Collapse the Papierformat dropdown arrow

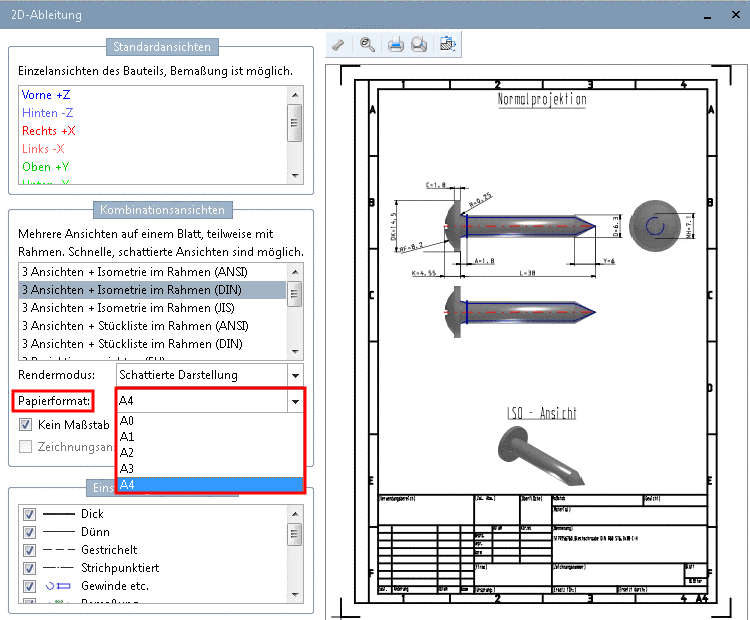point(295,401)
